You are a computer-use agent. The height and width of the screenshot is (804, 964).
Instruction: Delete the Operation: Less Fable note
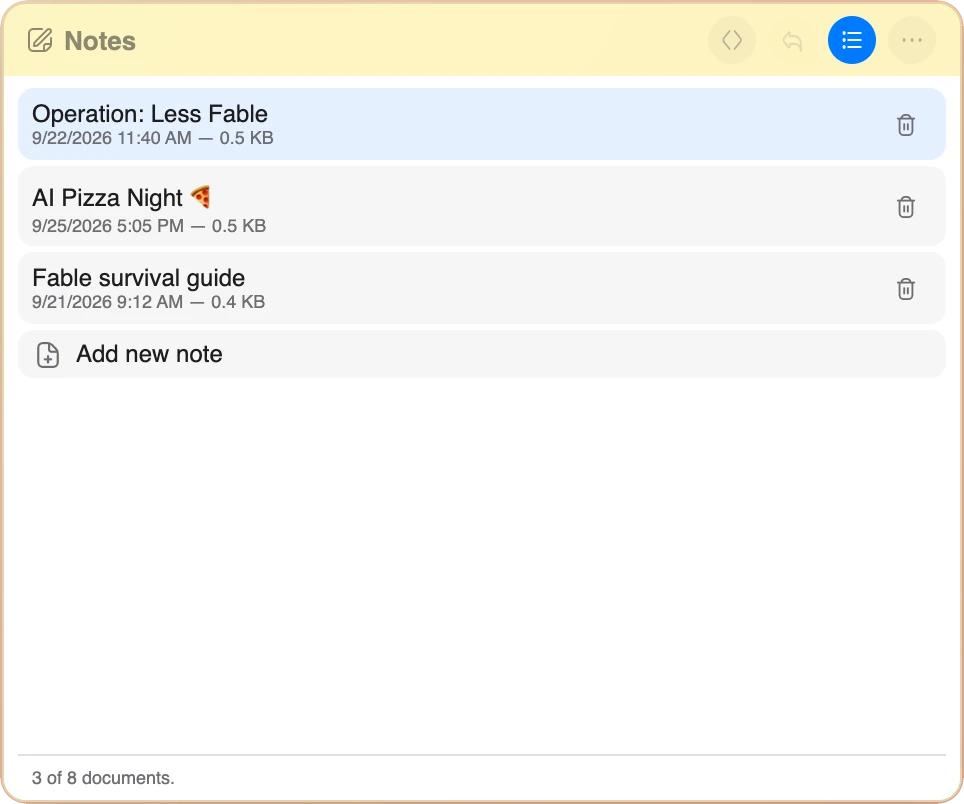click(906, 125)
